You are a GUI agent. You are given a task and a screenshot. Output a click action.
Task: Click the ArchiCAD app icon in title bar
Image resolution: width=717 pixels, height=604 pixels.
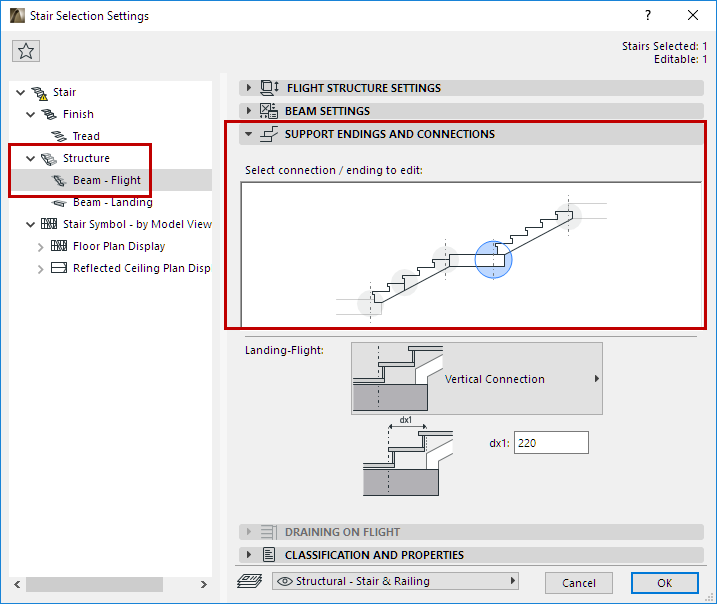click(x=17, y=16)
